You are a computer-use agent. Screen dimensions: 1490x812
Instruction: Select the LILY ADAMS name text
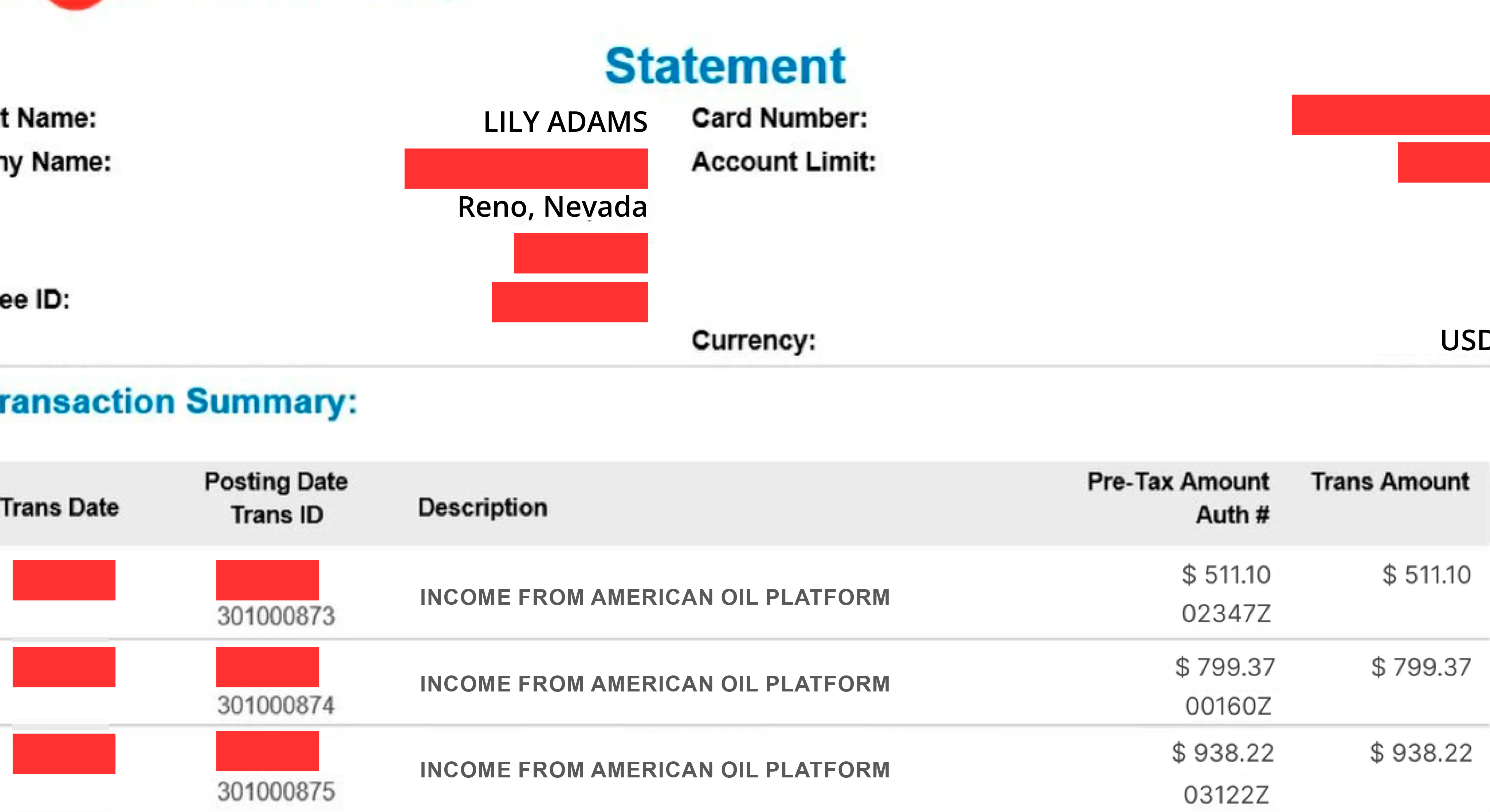[x=565, y=122]
